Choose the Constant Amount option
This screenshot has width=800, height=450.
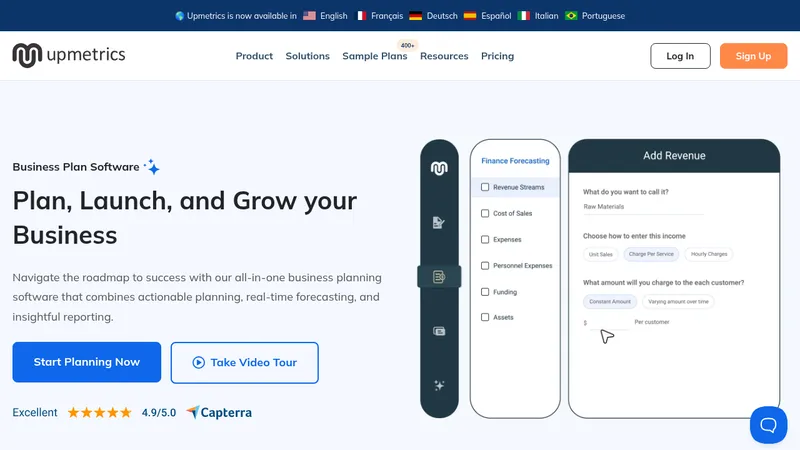pyautogui.click(x=610, y=302)
